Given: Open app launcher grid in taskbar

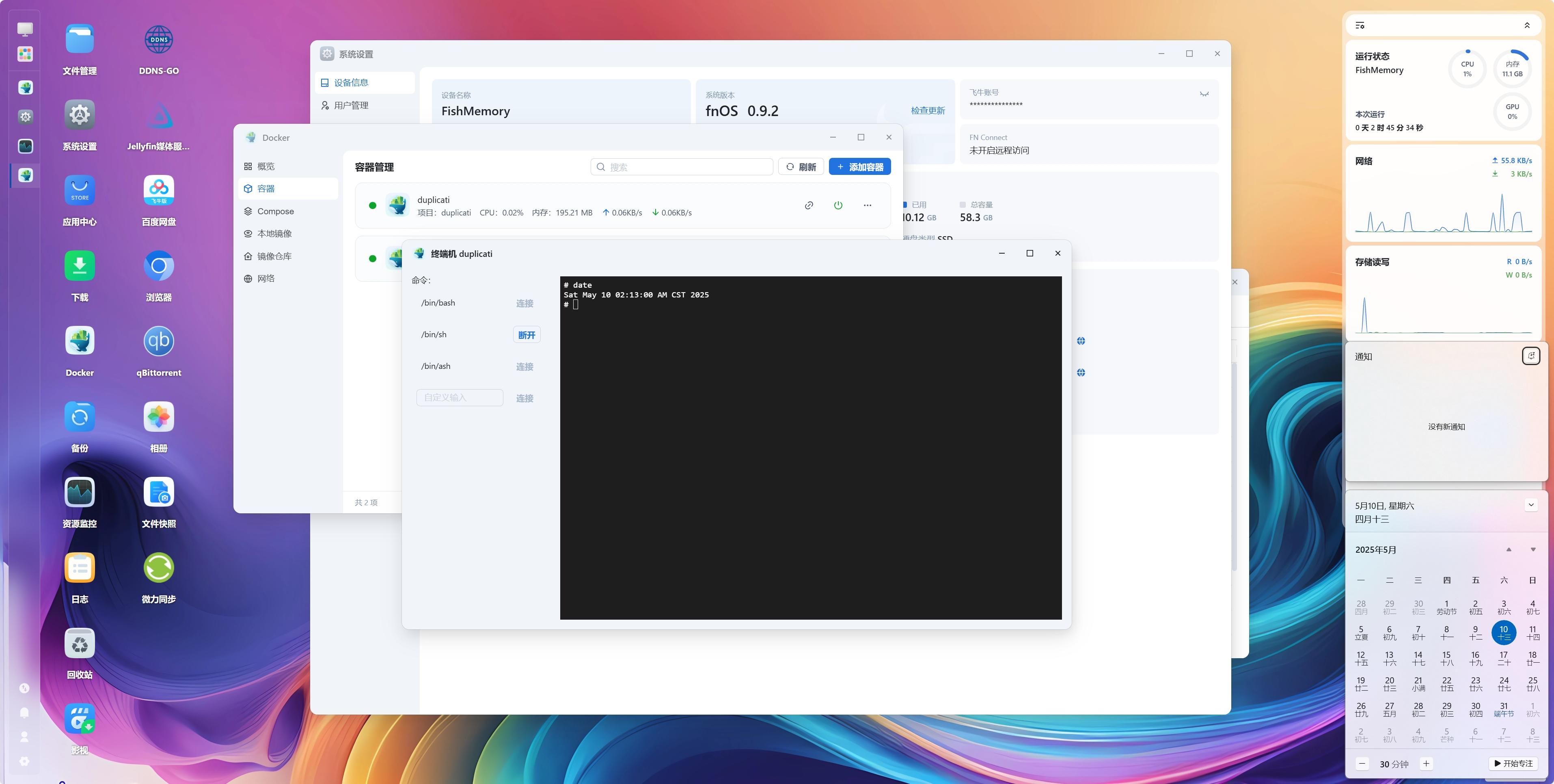Looking at the screenshot, I should coord(25,54).
